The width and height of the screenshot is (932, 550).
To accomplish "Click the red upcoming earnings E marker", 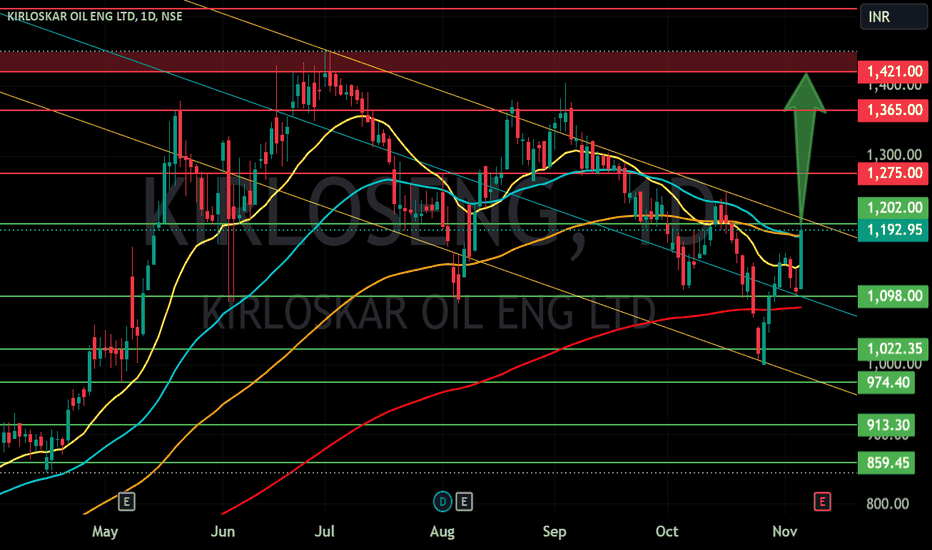I will (822, 502).
